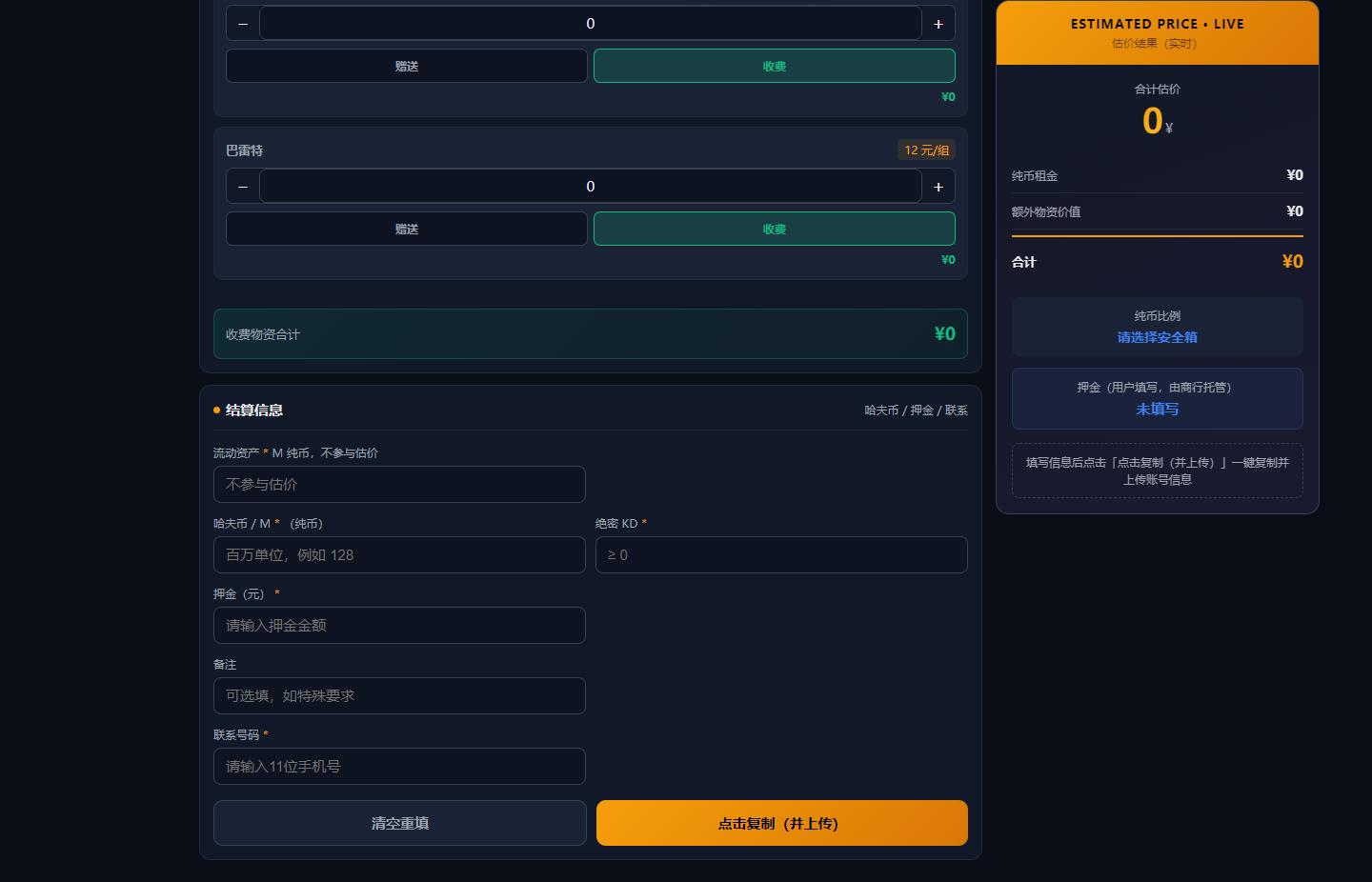Click minus stepper in 巴雷特 row
This screenshot has width=1372, height=882.
click(243, 187)
